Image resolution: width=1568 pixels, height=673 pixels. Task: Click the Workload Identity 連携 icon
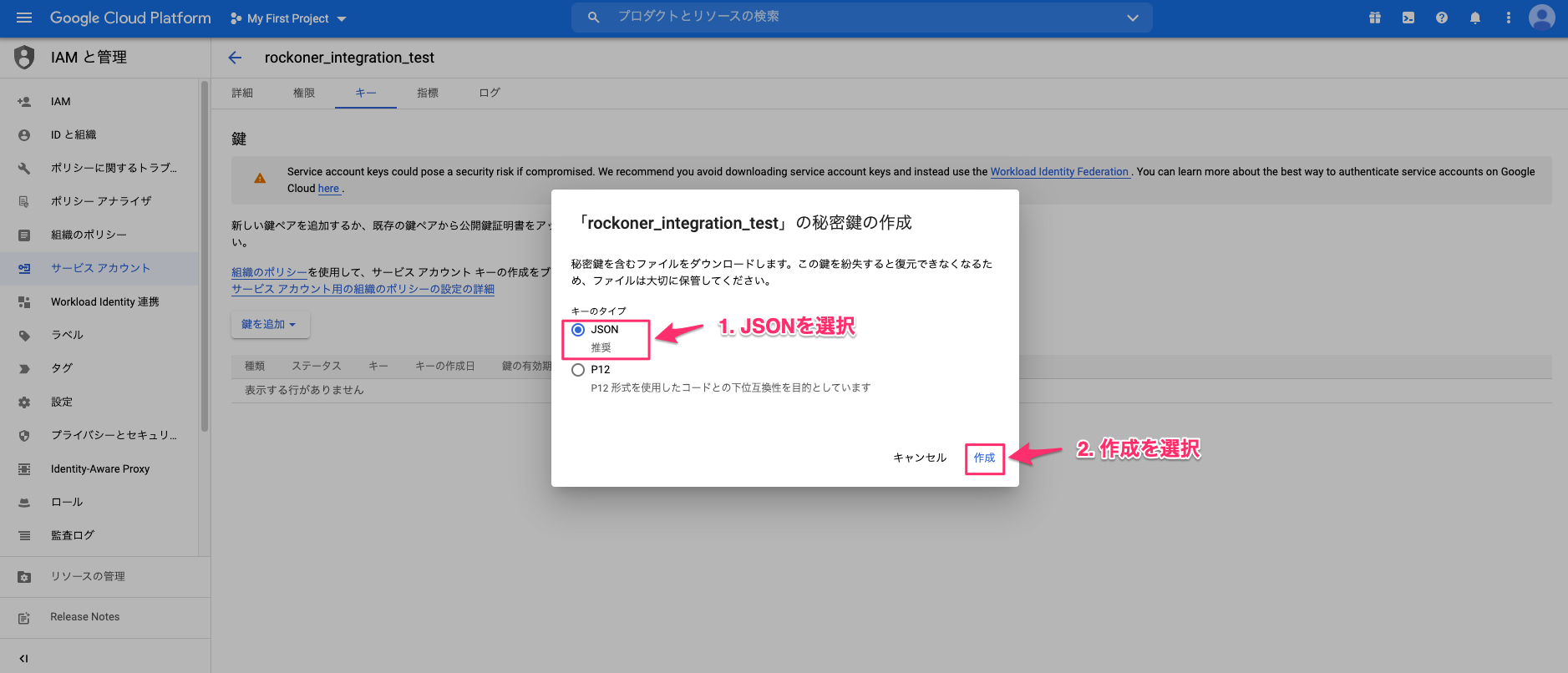point(24,301)
